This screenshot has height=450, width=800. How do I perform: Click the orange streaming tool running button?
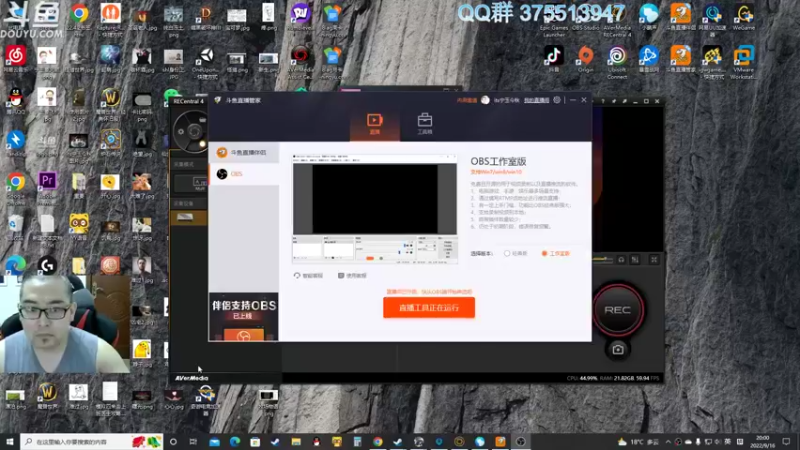tap(429, 308)
